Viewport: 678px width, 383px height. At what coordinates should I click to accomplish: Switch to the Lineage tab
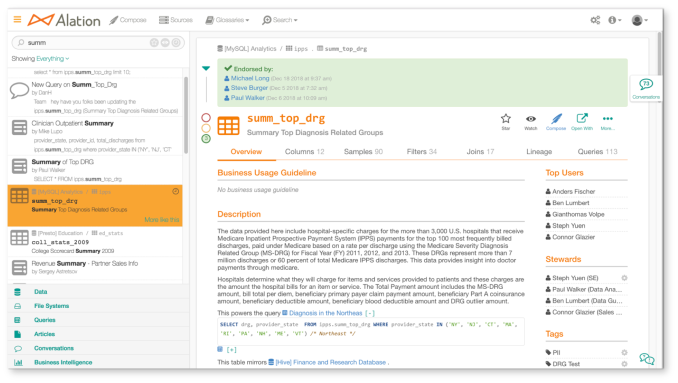[x=539, y=152]
